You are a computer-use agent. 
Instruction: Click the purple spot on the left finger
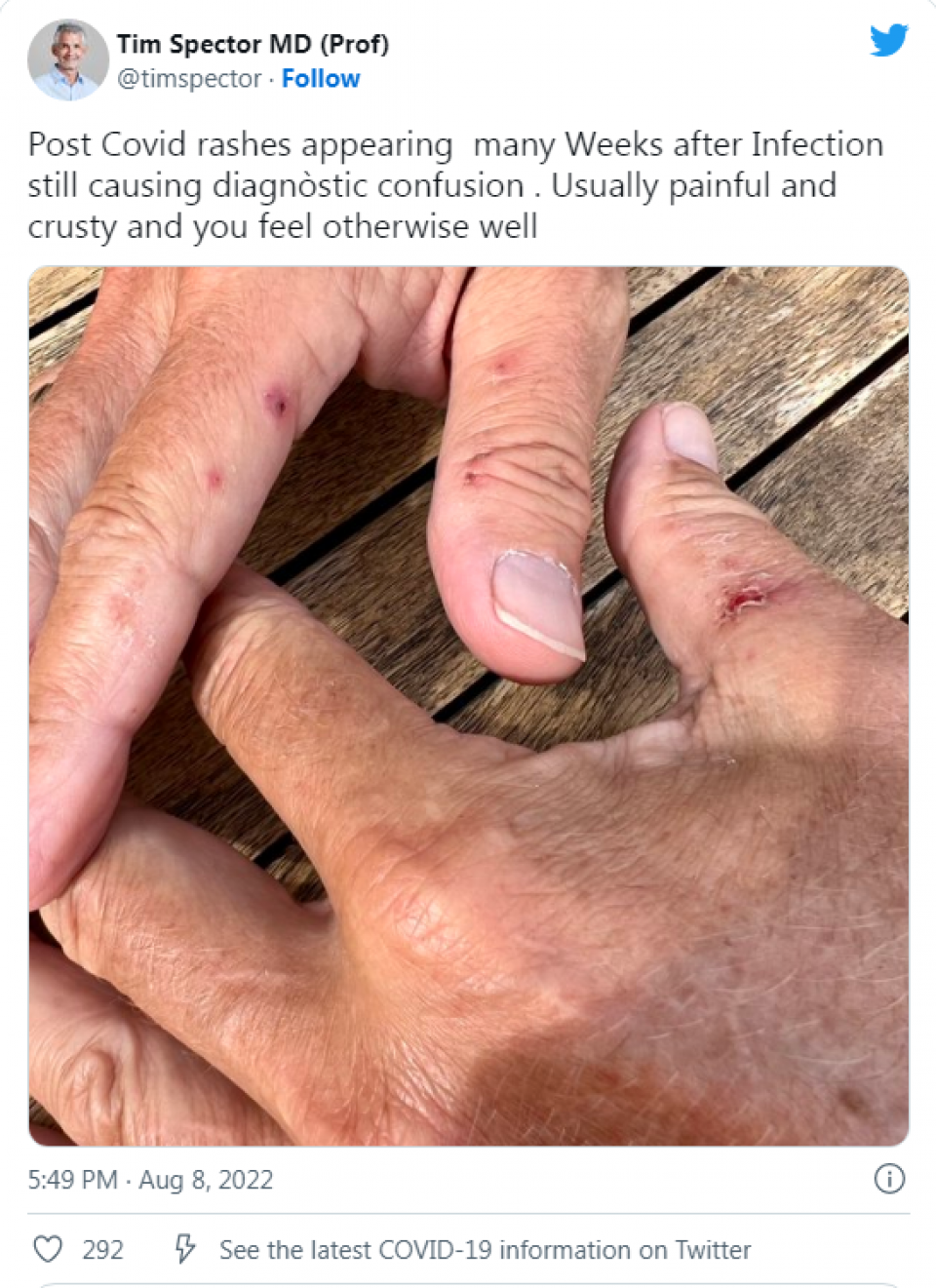[277, 402]
